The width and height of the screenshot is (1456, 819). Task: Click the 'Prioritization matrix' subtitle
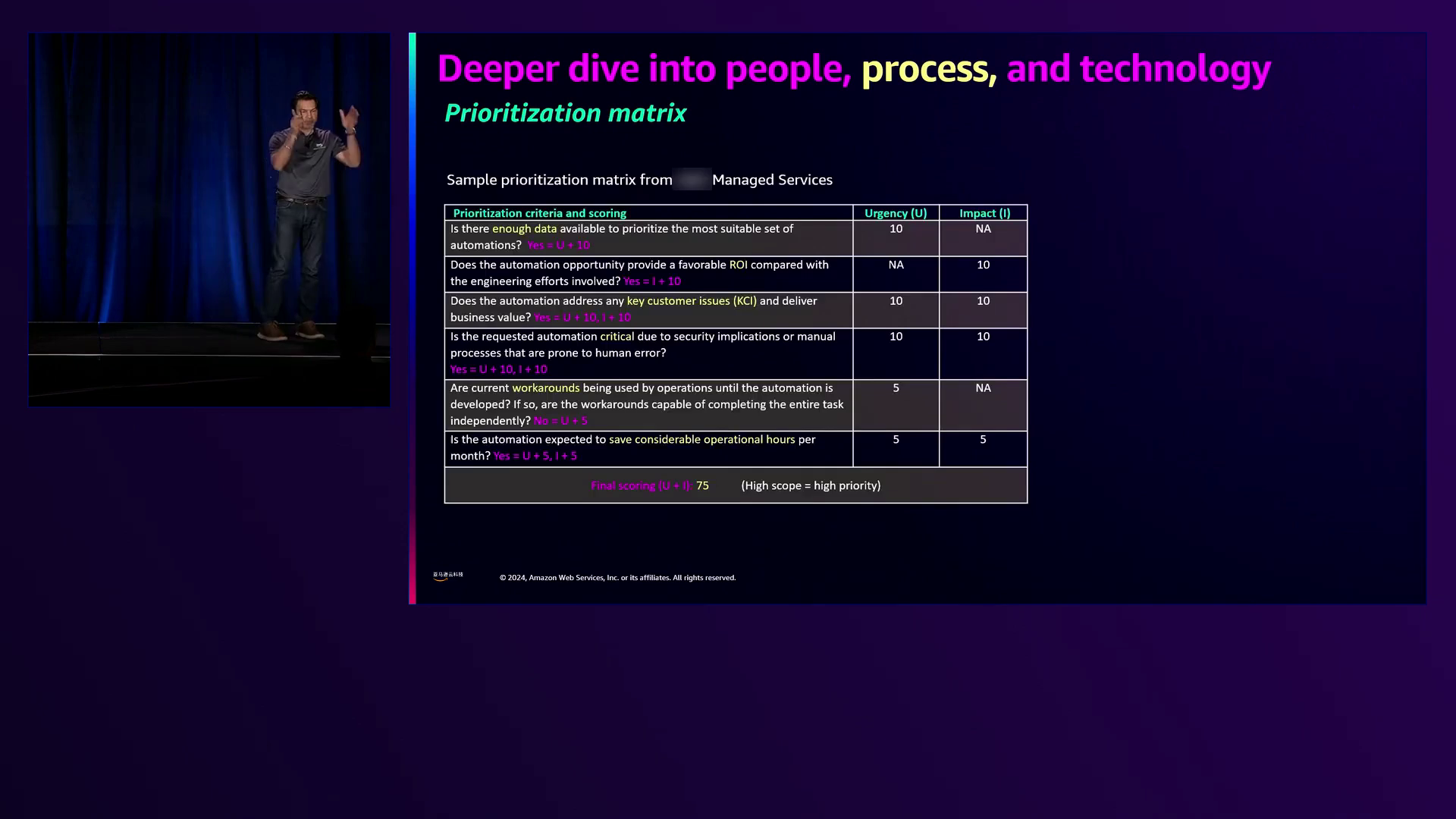coord(565,113)
